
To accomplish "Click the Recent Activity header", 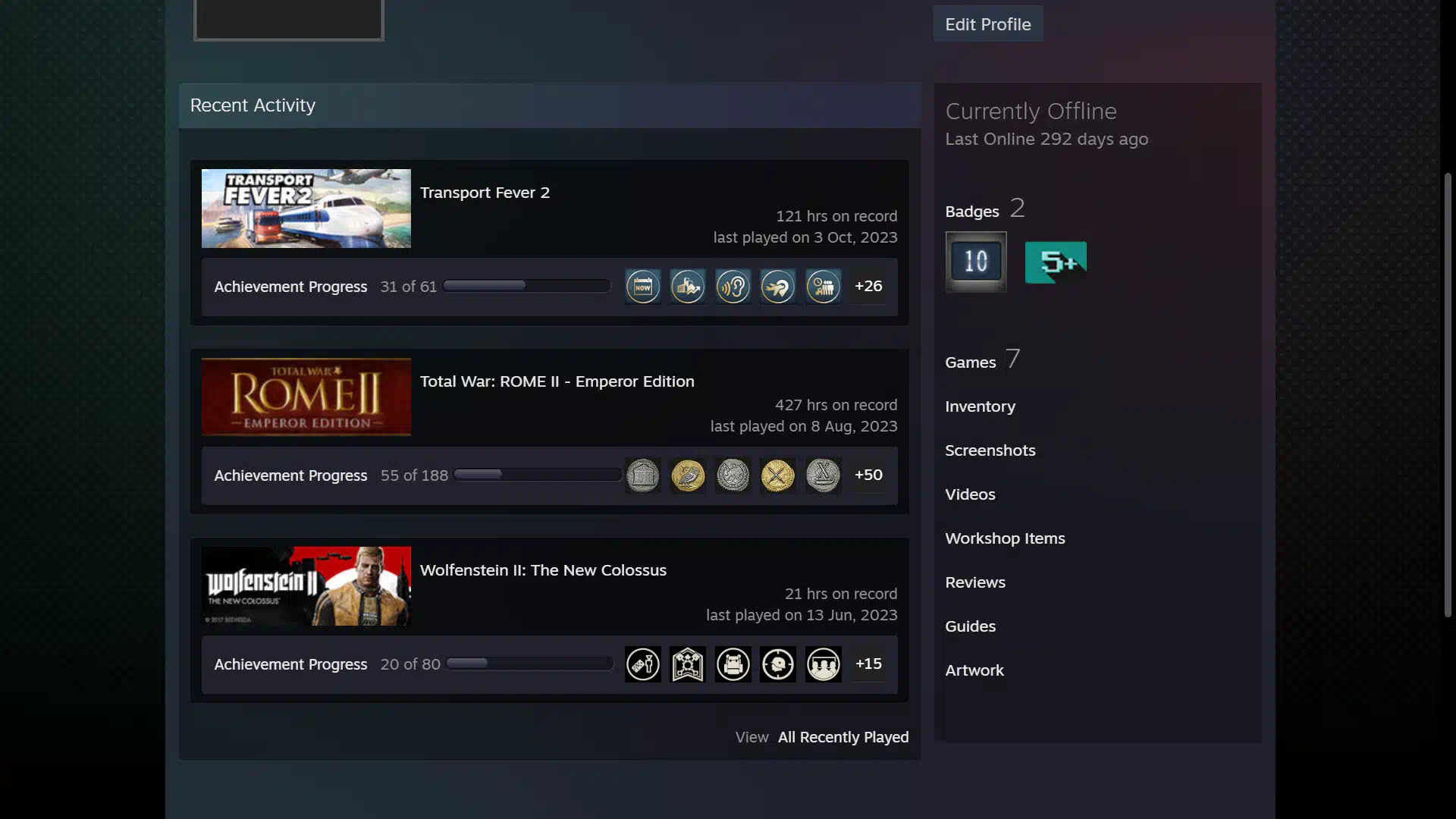I will pos(253,105).
